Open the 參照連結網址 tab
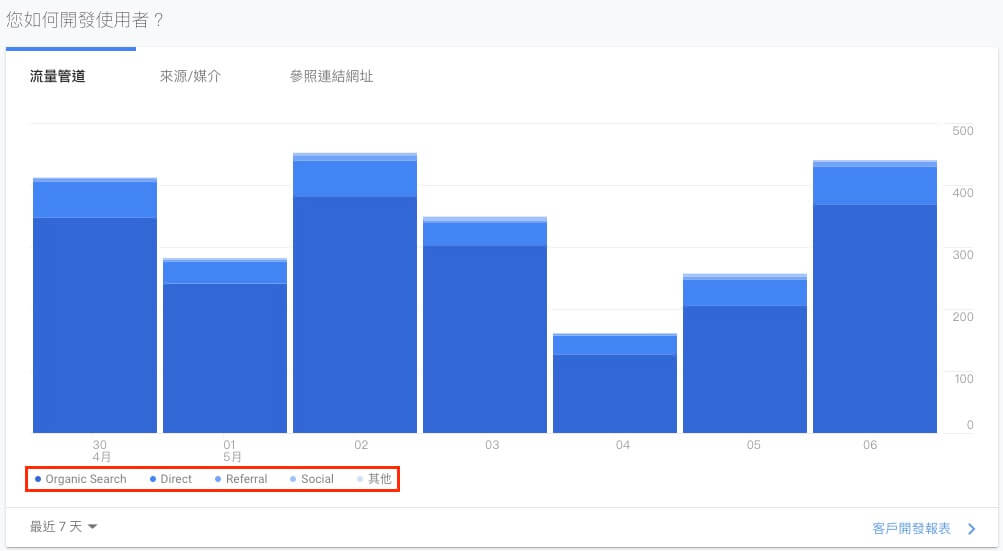 pos(331,77)
